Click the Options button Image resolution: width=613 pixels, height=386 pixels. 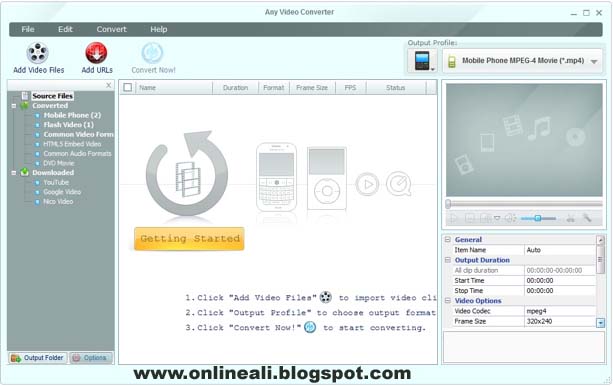[91, 358]
